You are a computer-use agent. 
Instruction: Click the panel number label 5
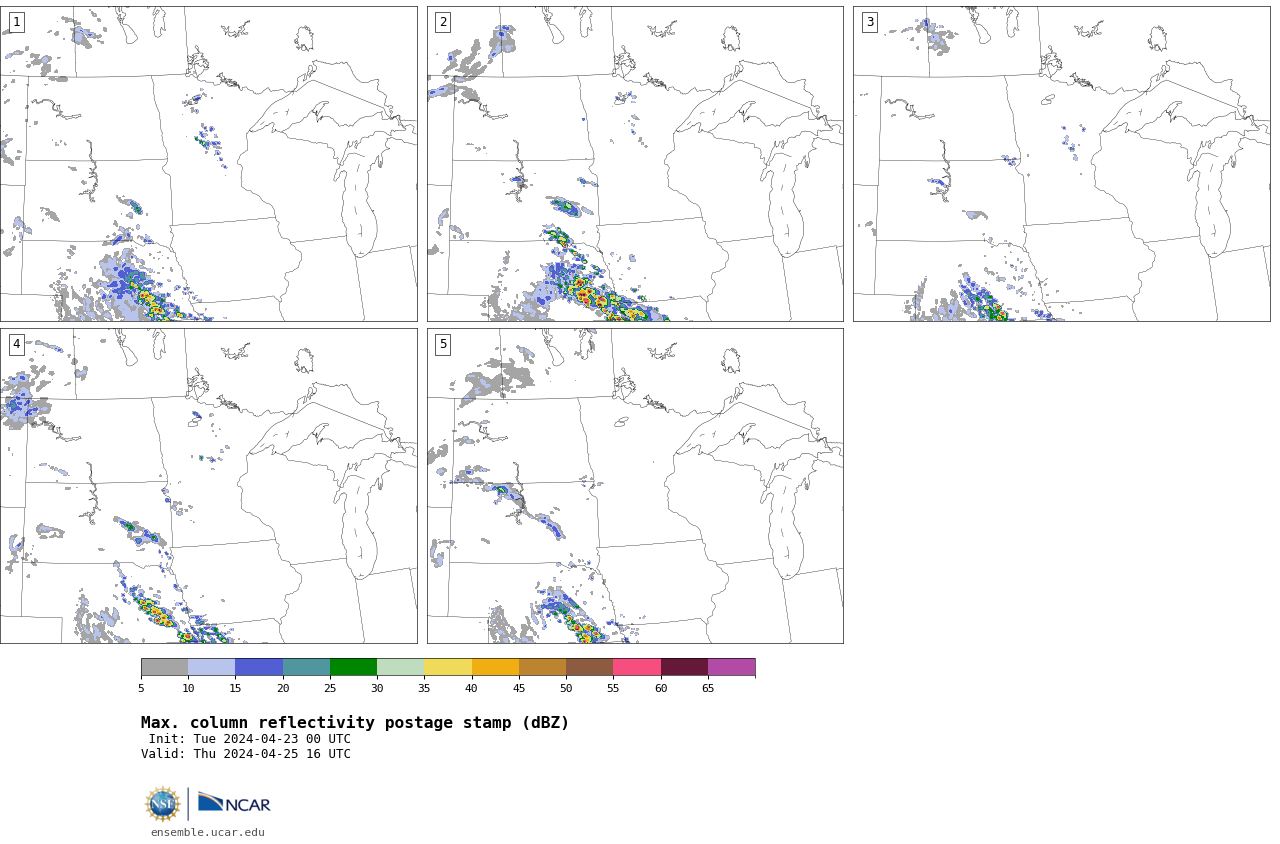coord(443,344)
